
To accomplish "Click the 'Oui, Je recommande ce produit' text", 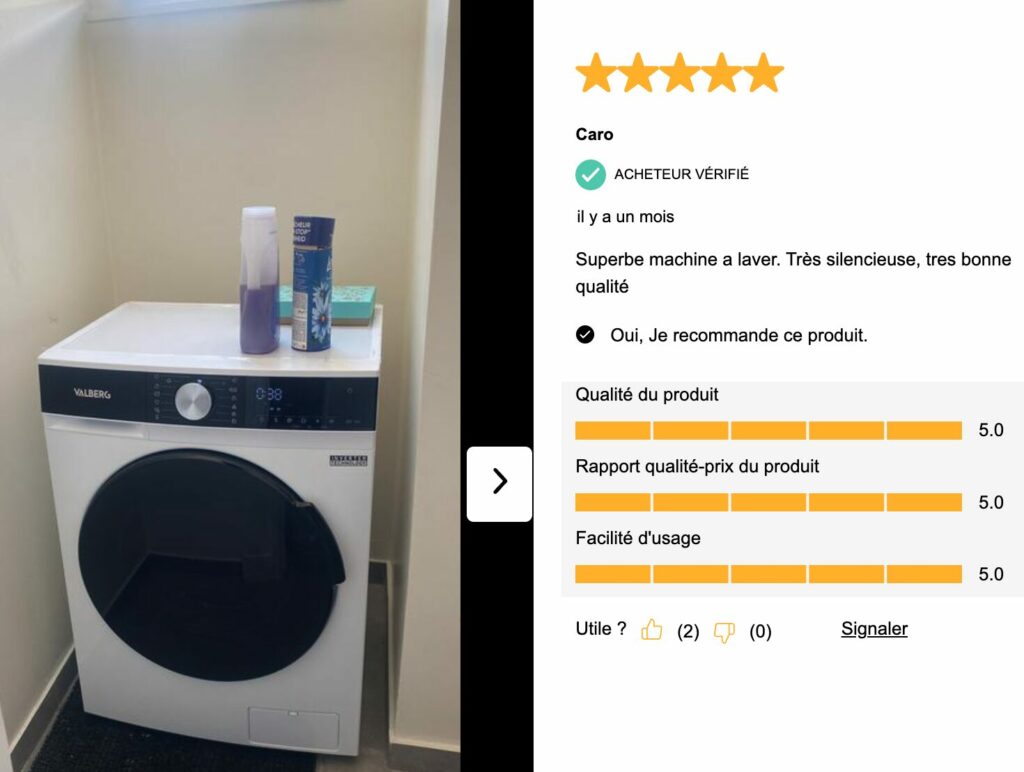I will pyautogui.click(x=739, y=335).
